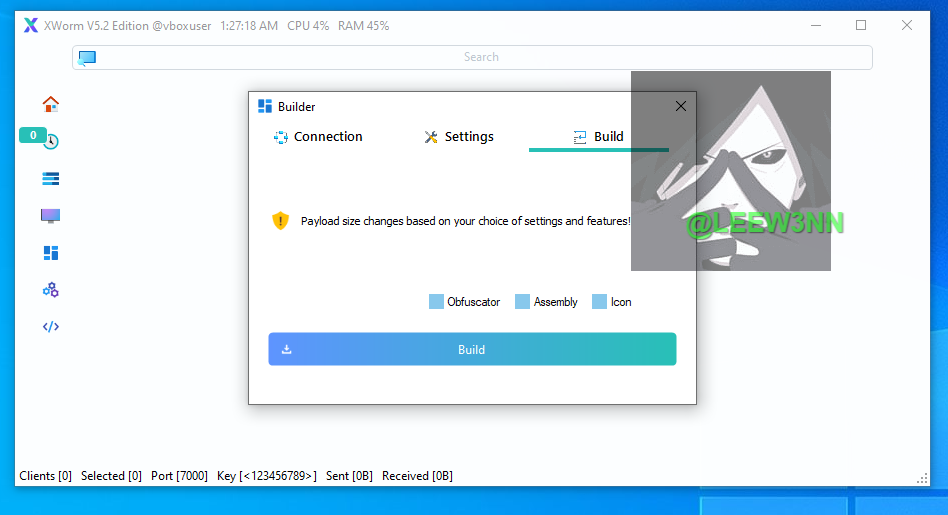948x515 pixels.
Task: Click the yellow shield warning icon
Action: click(280, 220)
